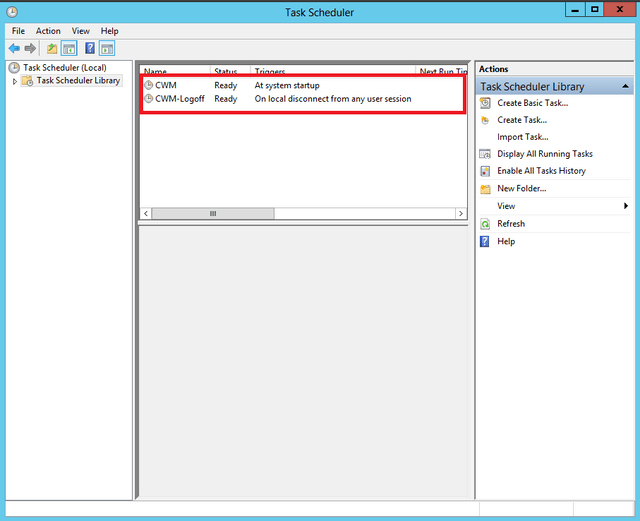Toggle the Show/Hide Action Pane toolbar icon

click(107, 49)
